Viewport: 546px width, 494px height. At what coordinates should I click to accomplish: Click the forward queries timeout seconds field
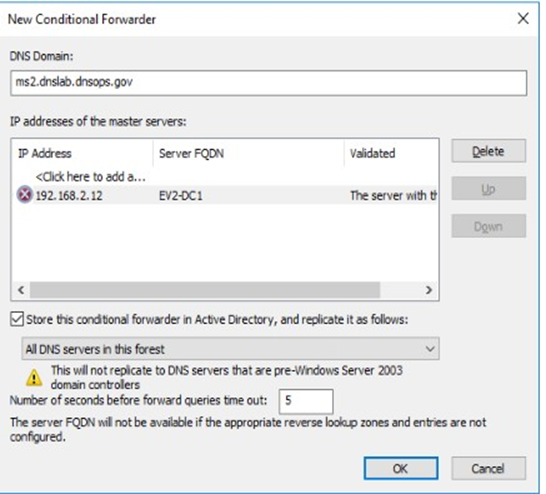[x=306, y=401]
